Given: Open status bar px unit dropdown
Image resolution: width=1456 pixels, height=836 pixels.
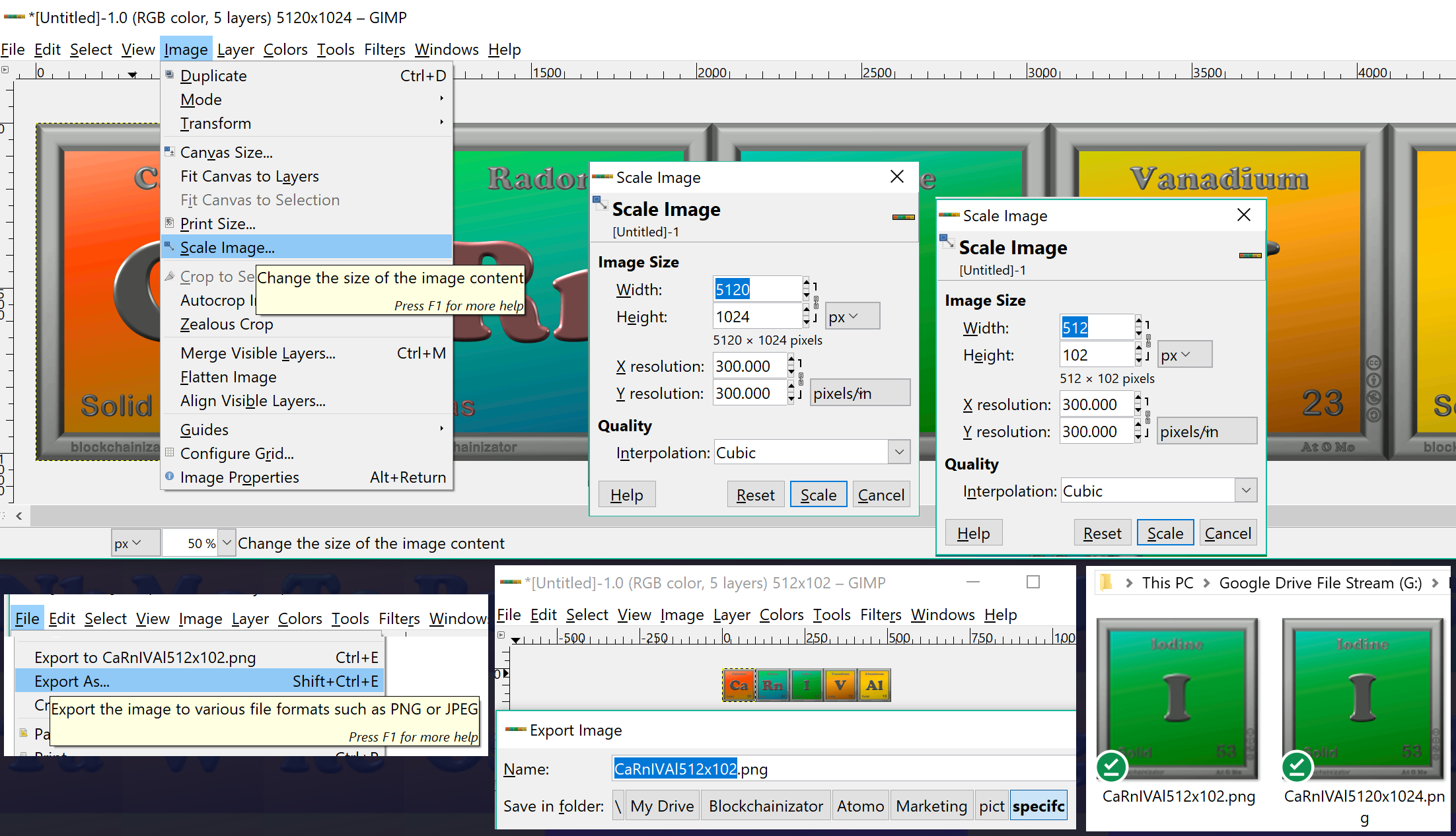Looking at the screenshot, I should click(135, 543).
